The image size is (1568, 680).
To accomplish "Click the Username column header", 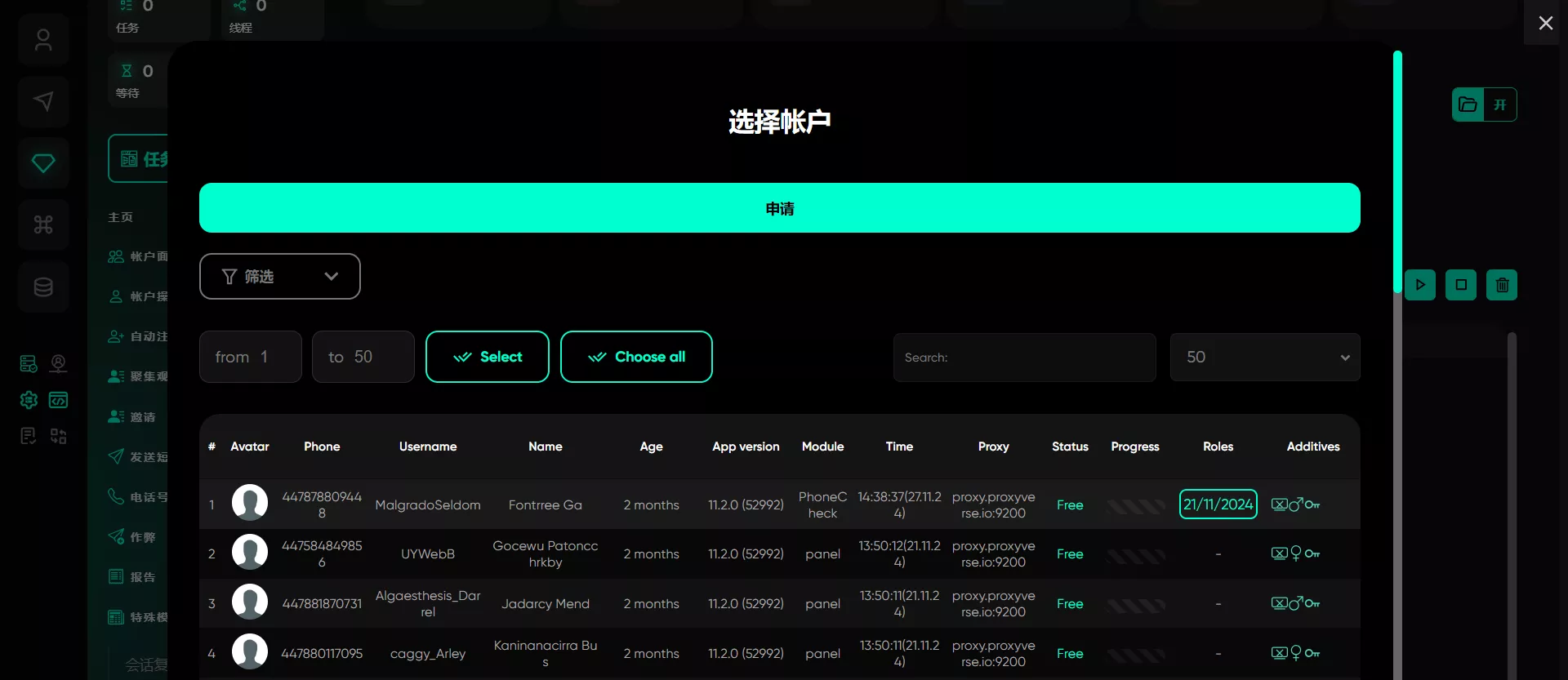I will click(x=428, y=447).
